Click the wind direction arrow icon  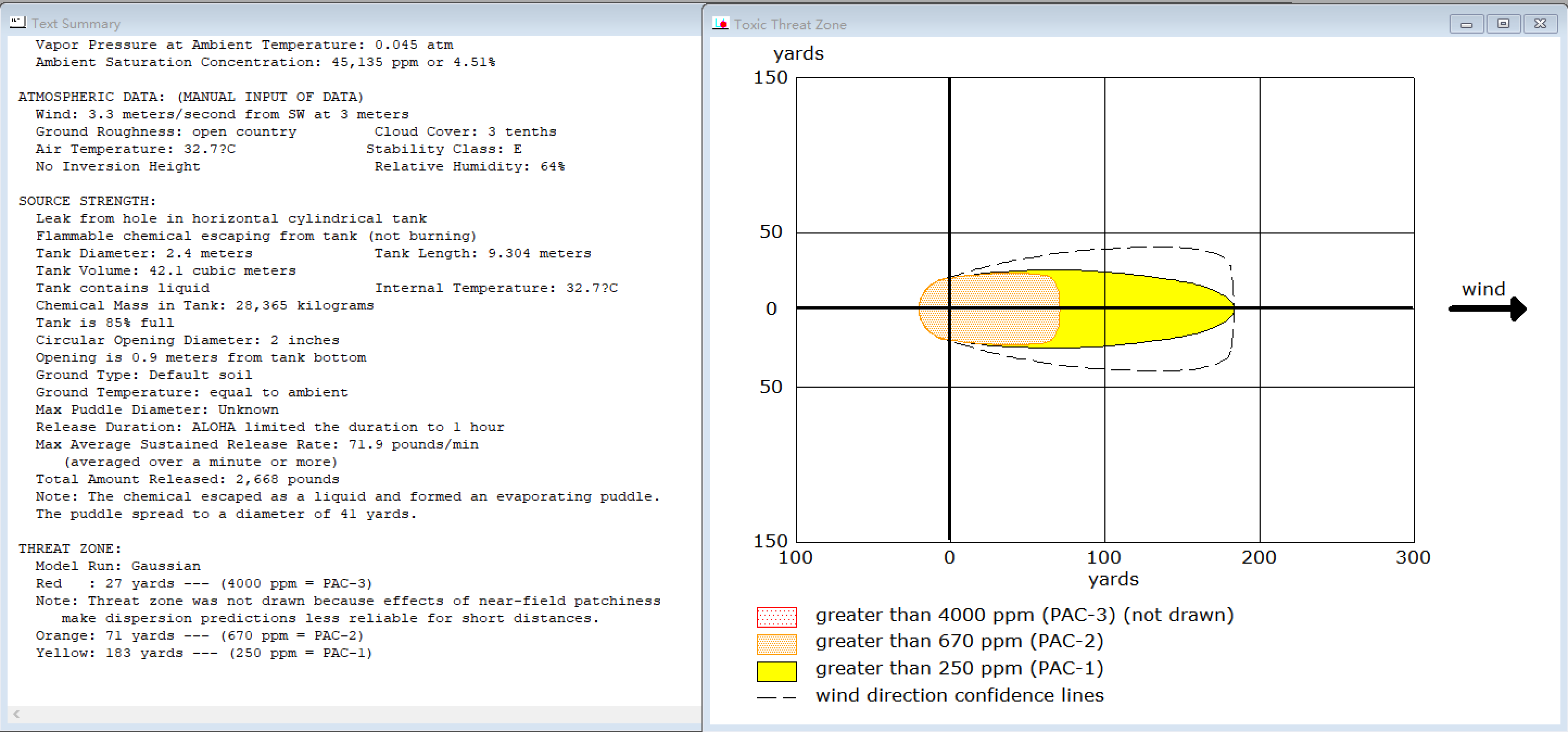coord(1487,308)
